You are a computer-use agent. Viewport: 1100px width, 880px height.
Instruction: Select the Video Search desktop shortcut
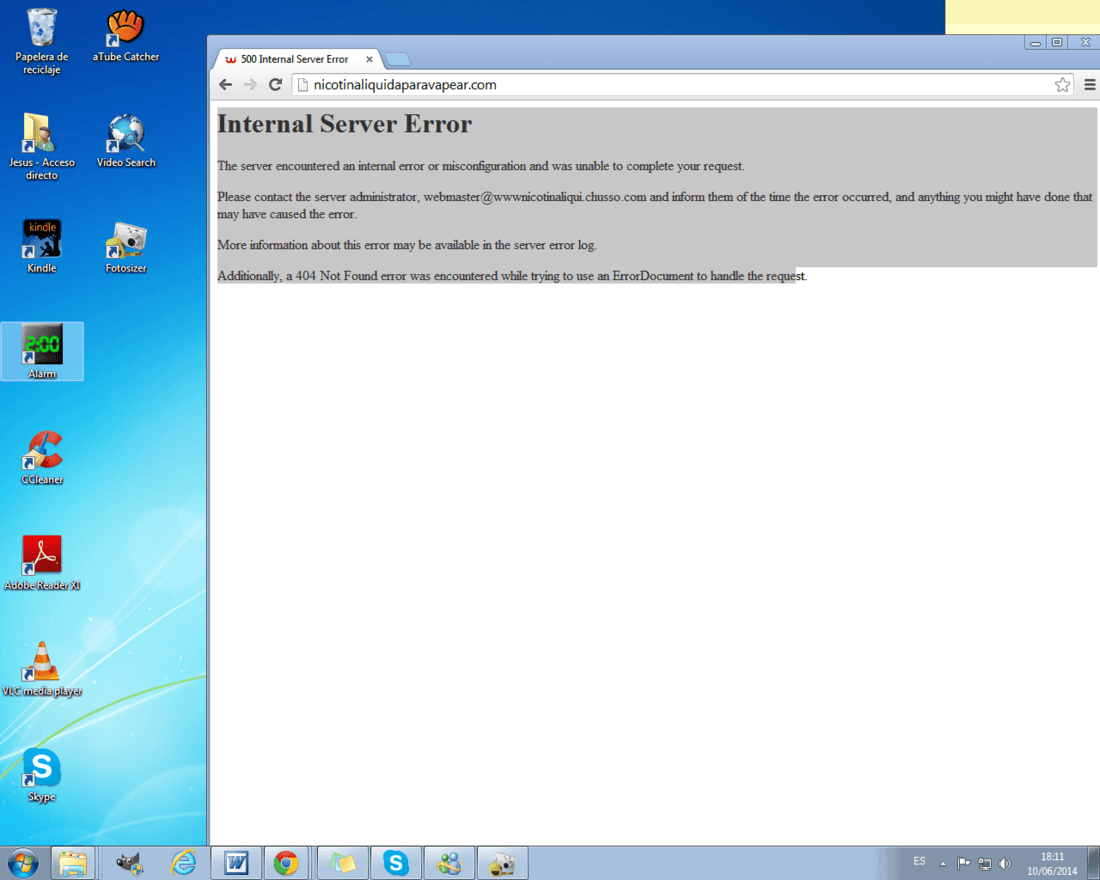126,140
